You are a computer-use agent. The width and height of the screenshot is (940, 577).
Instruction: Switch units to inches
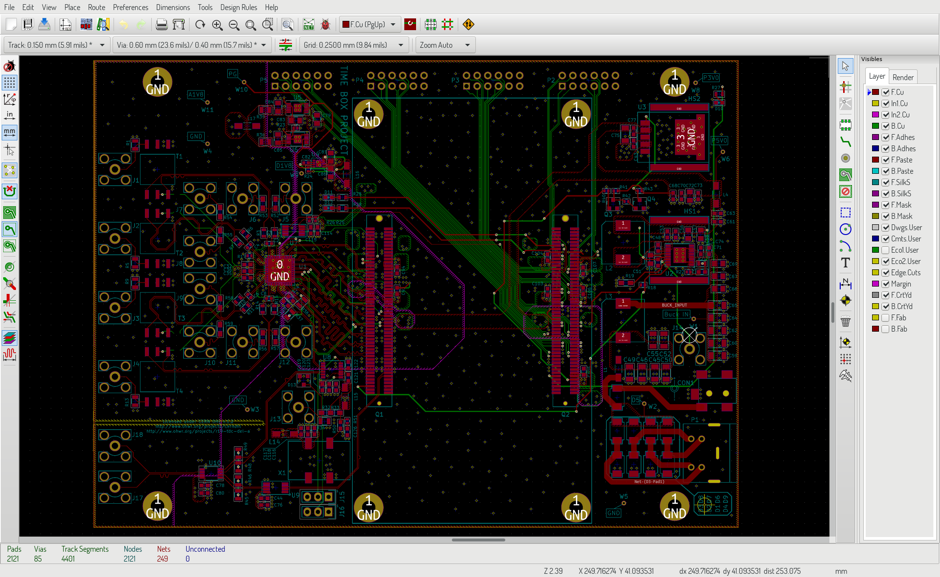coord(10,115)
